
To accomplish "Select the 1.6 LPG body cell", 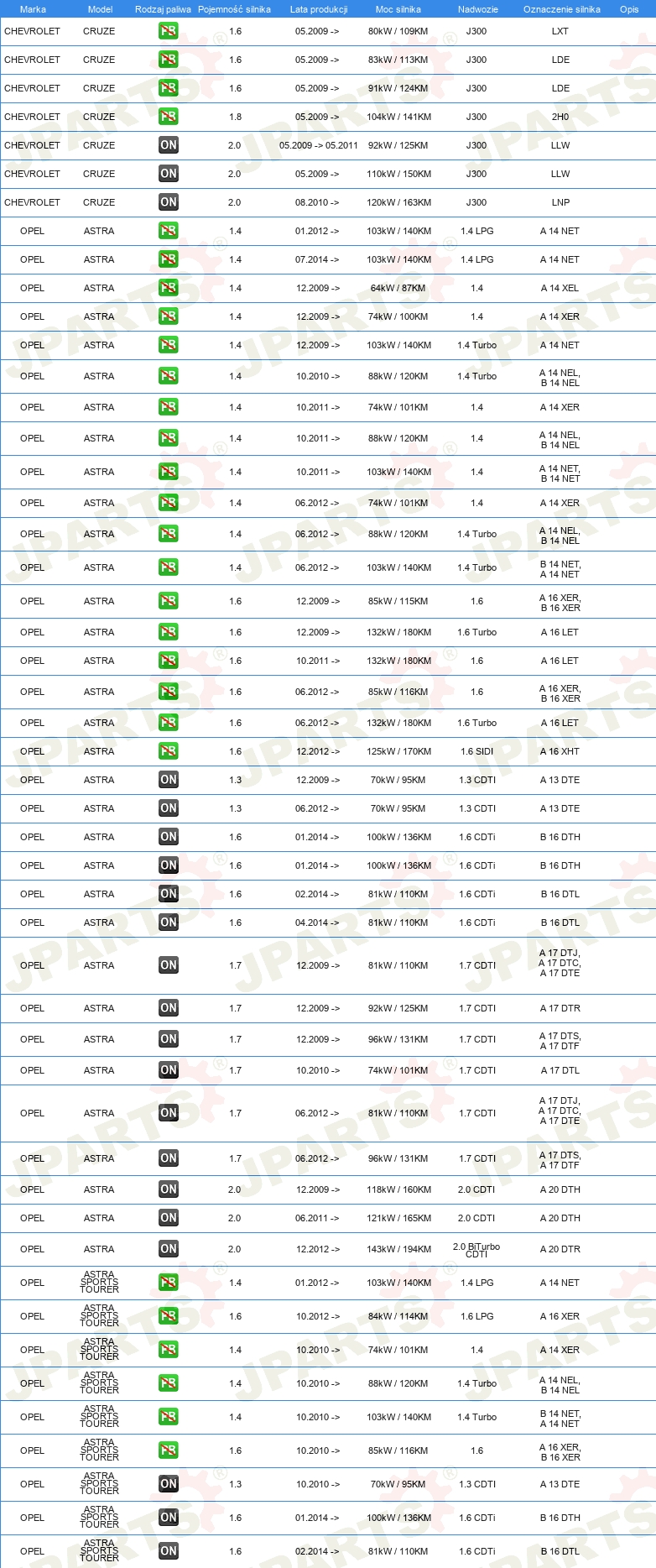I will pyautogui.click(x=477, y=1316).
